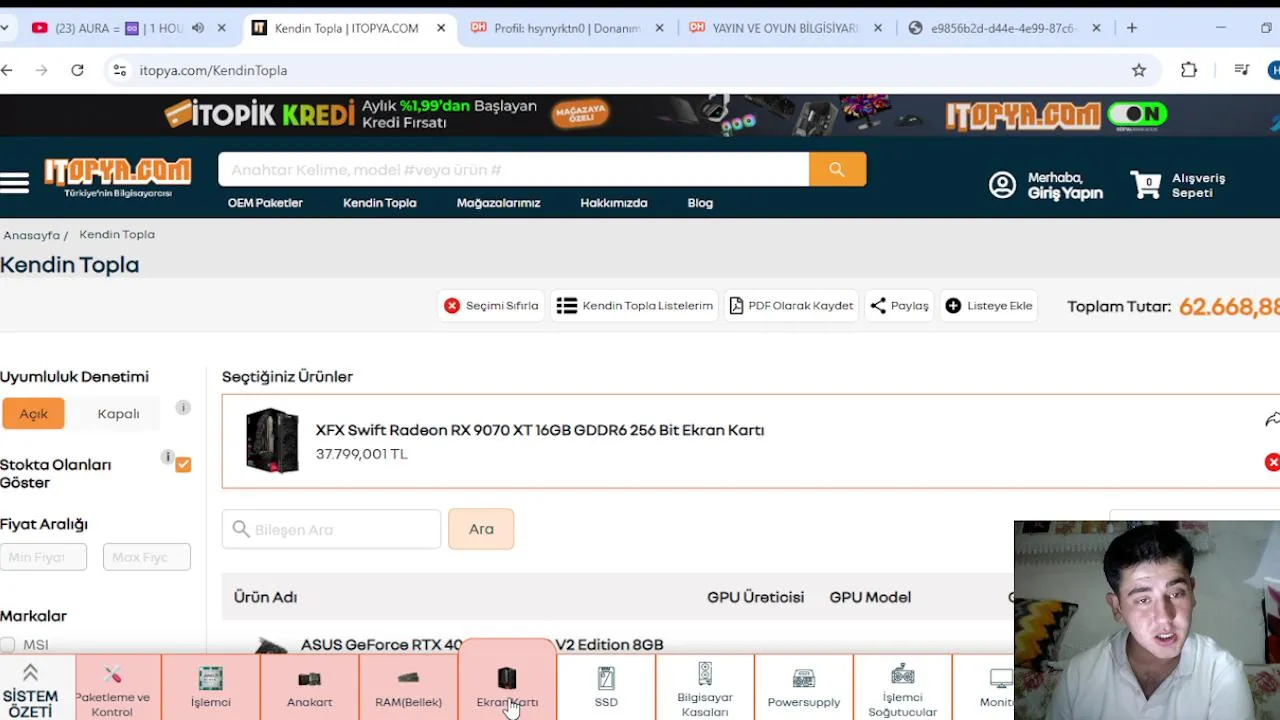Viewport: 1280px width, 720px height.
Task: Click Anasayfa breadcrumb link
Action: [31, 235]
